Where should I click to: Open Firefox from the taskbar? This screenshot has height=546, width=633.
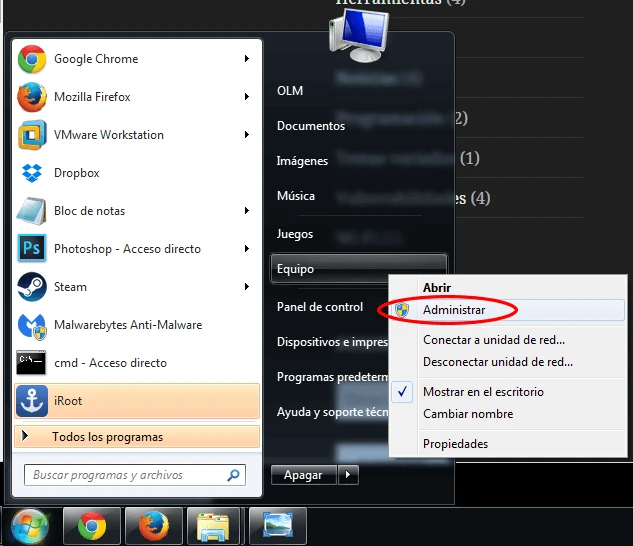tap(154, 526)
